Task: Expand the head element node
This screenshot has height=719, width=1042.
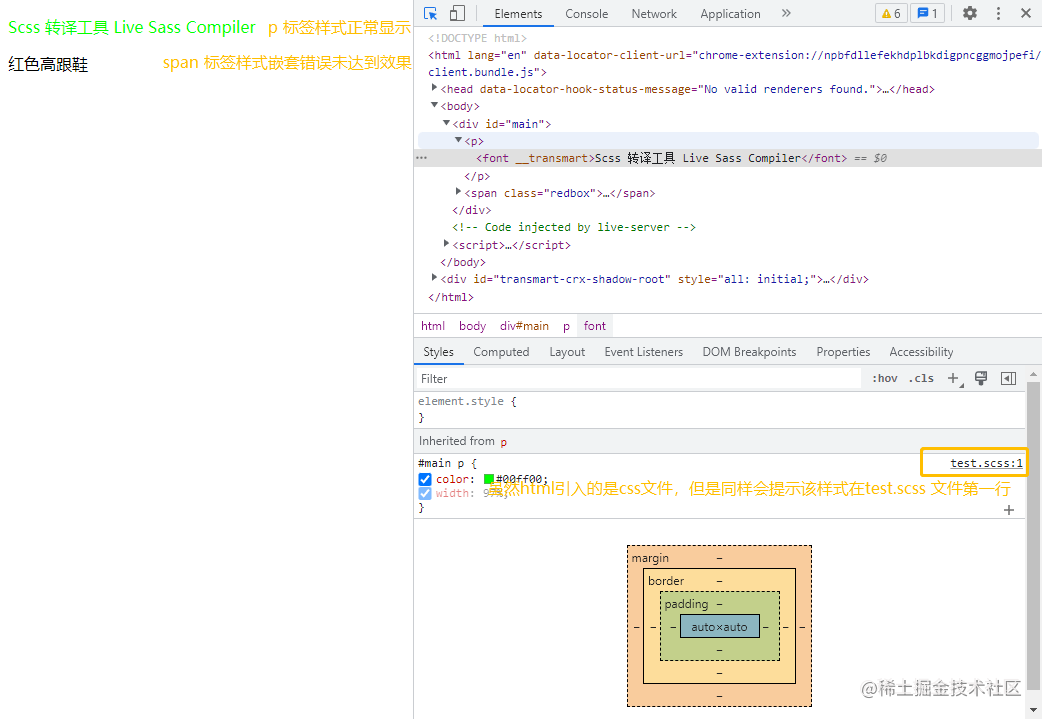Action: (x=434, y=88)
